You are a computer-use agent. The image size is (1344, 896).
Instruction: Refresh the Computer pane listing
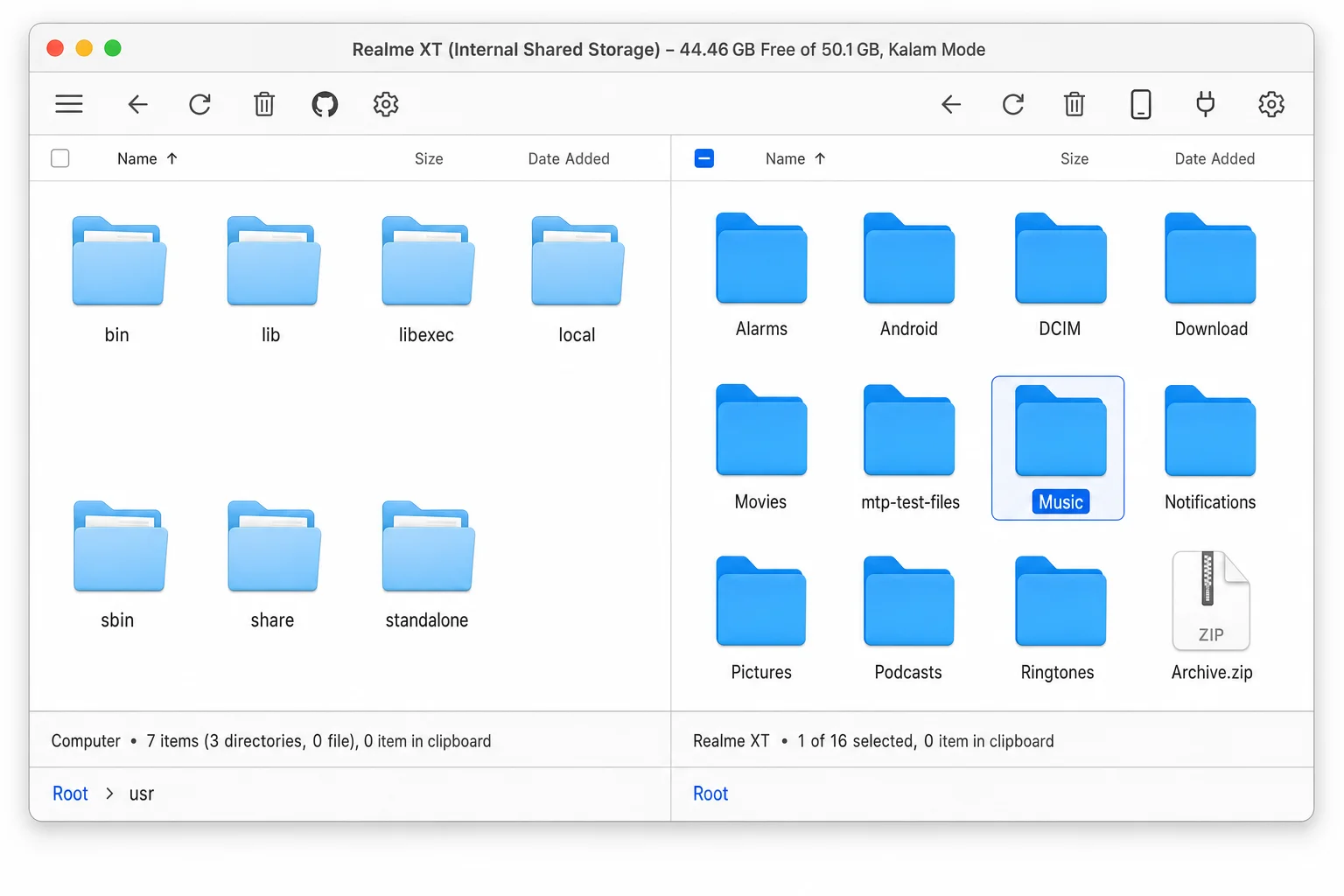click(x=200, y=105)
